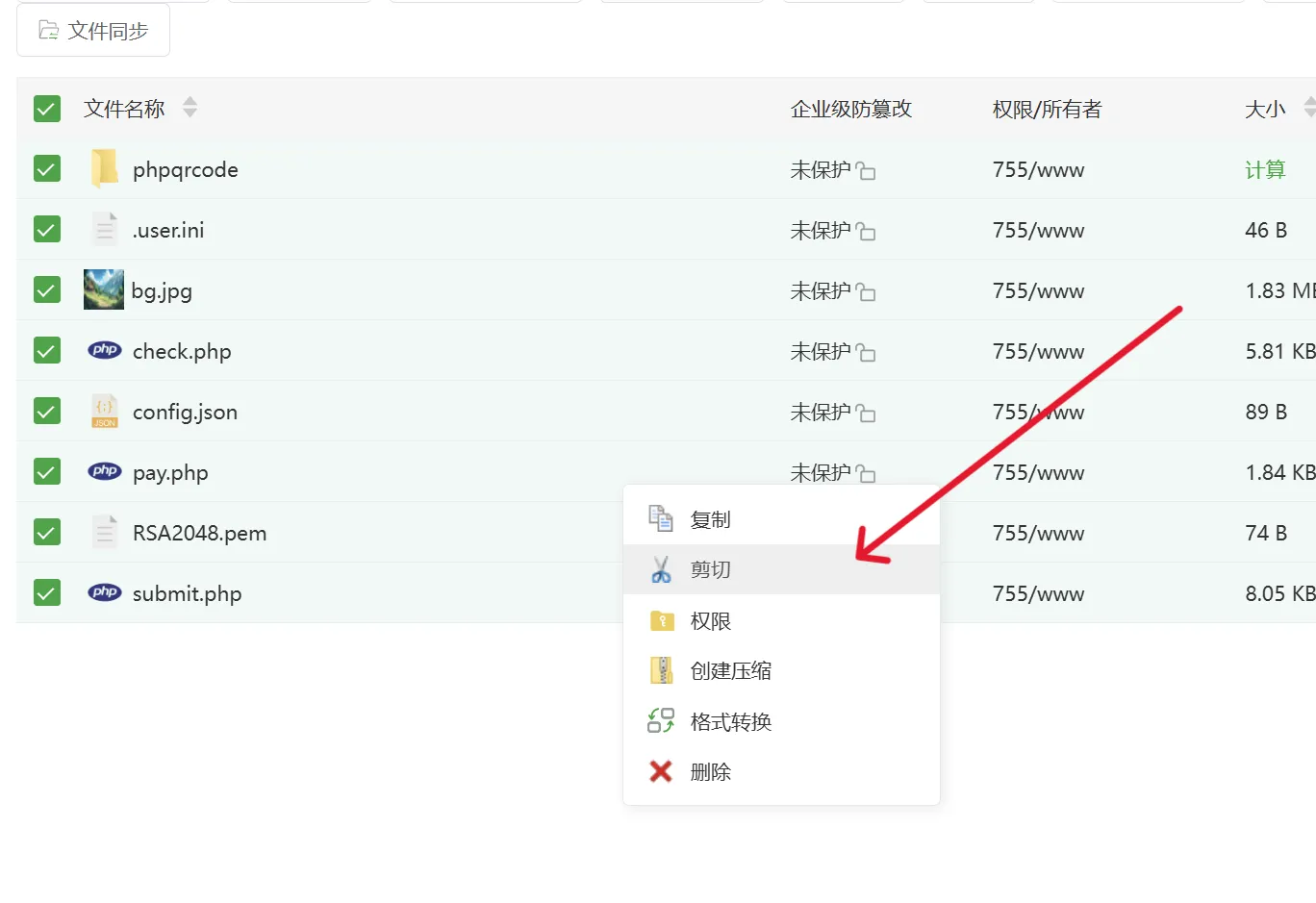Click the red X delete (删除) icon
This screenshot has width=1316, height=903.
(x=661, y=771)
